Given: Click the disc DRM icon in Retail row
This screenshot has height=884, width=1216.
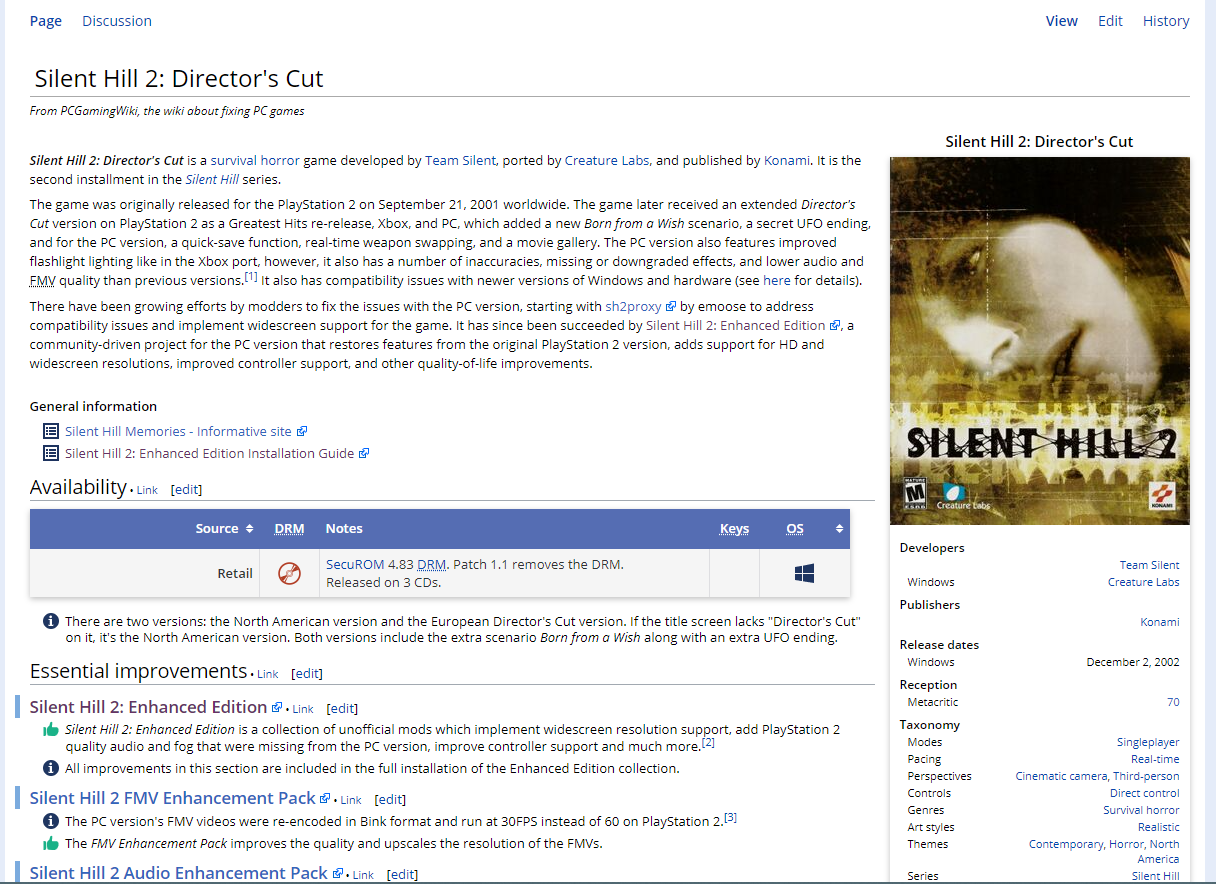Looking at the screenshot, I should click(289, 573).
